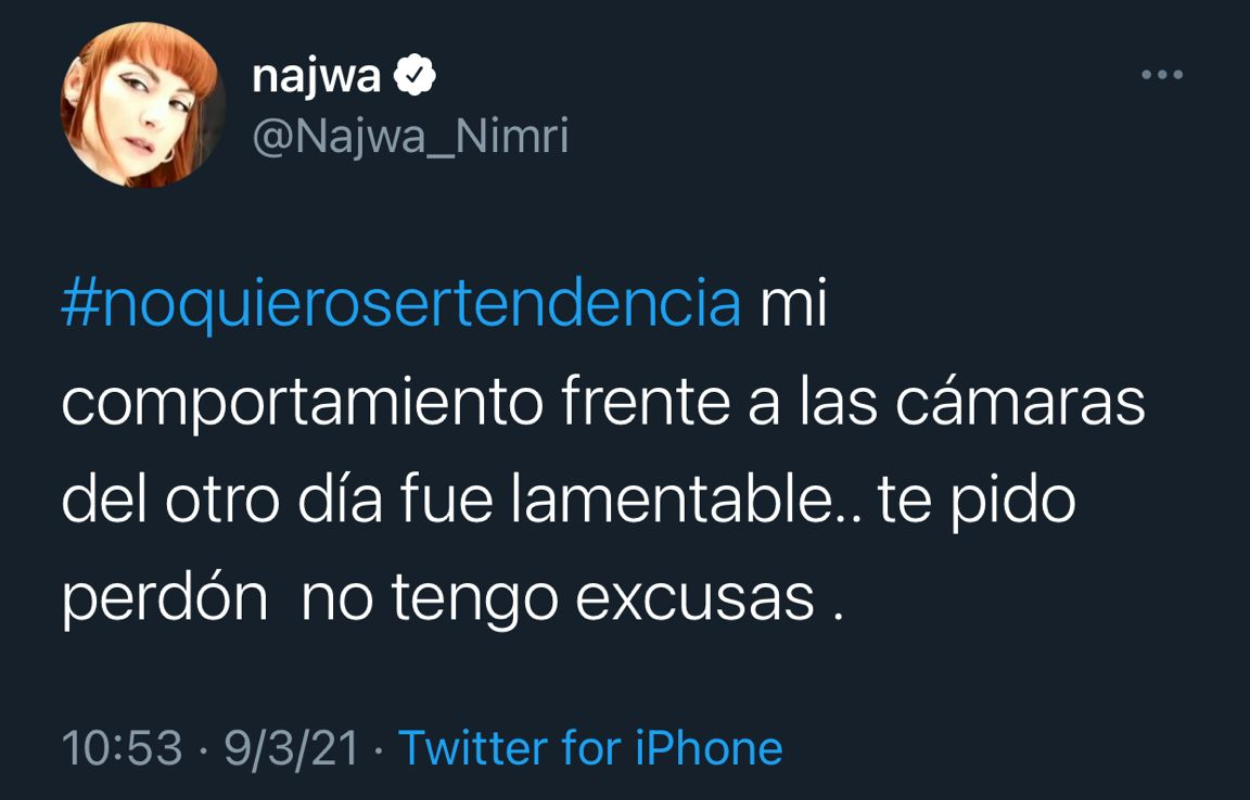1250x800 pixels.
Task: Open the @Najwa_Nimri handle link
Action: 410,136
